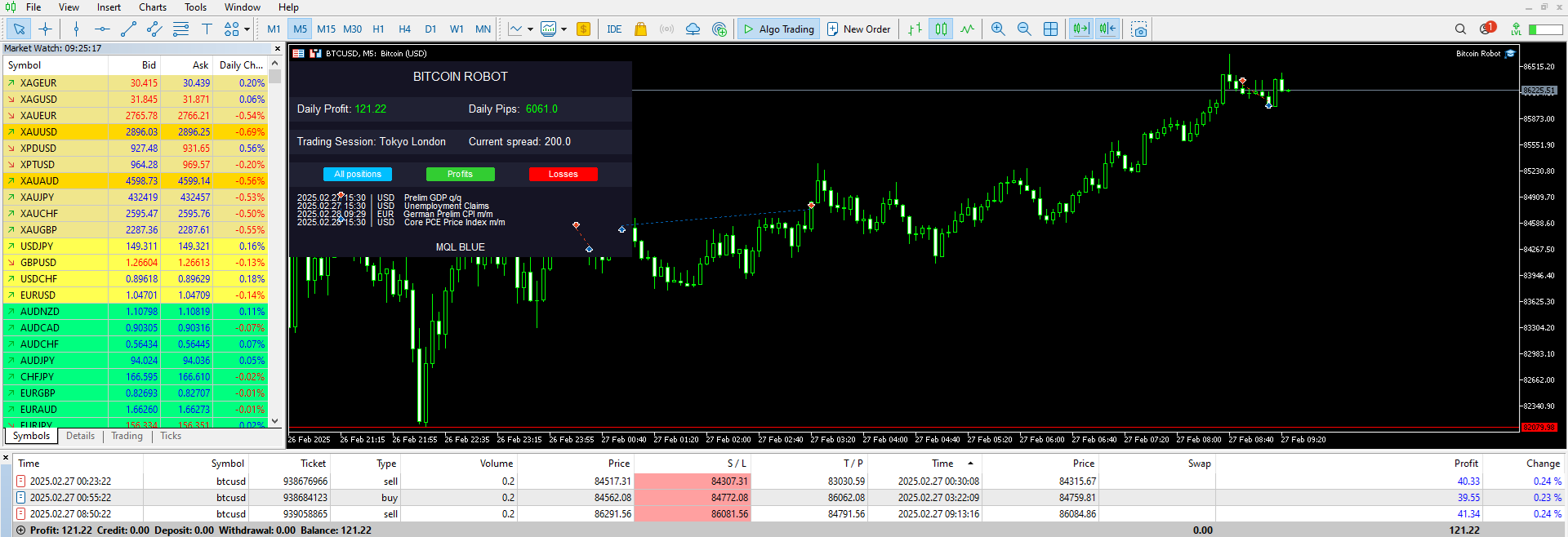Zoom in on the chart
The height and width of the screenshot is (537, 1568).
998,29
